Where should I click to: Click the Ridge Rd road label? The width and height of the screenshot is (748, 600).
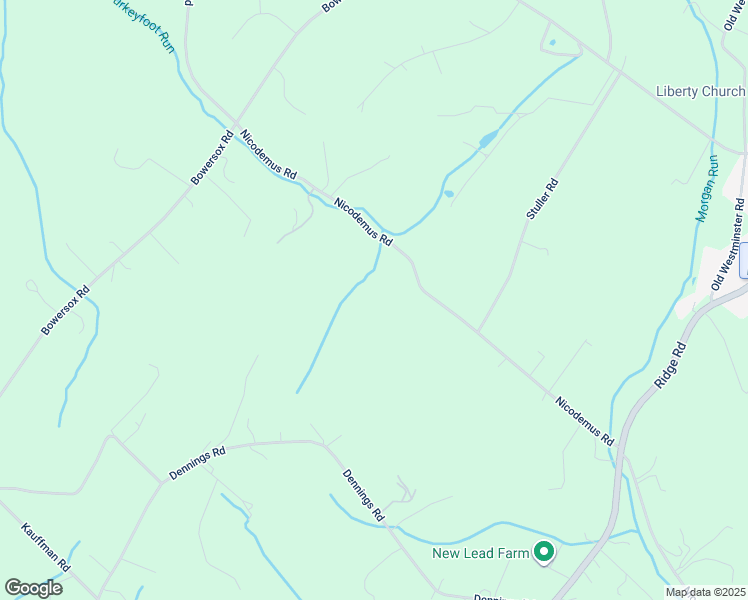(x=670, y=365)
